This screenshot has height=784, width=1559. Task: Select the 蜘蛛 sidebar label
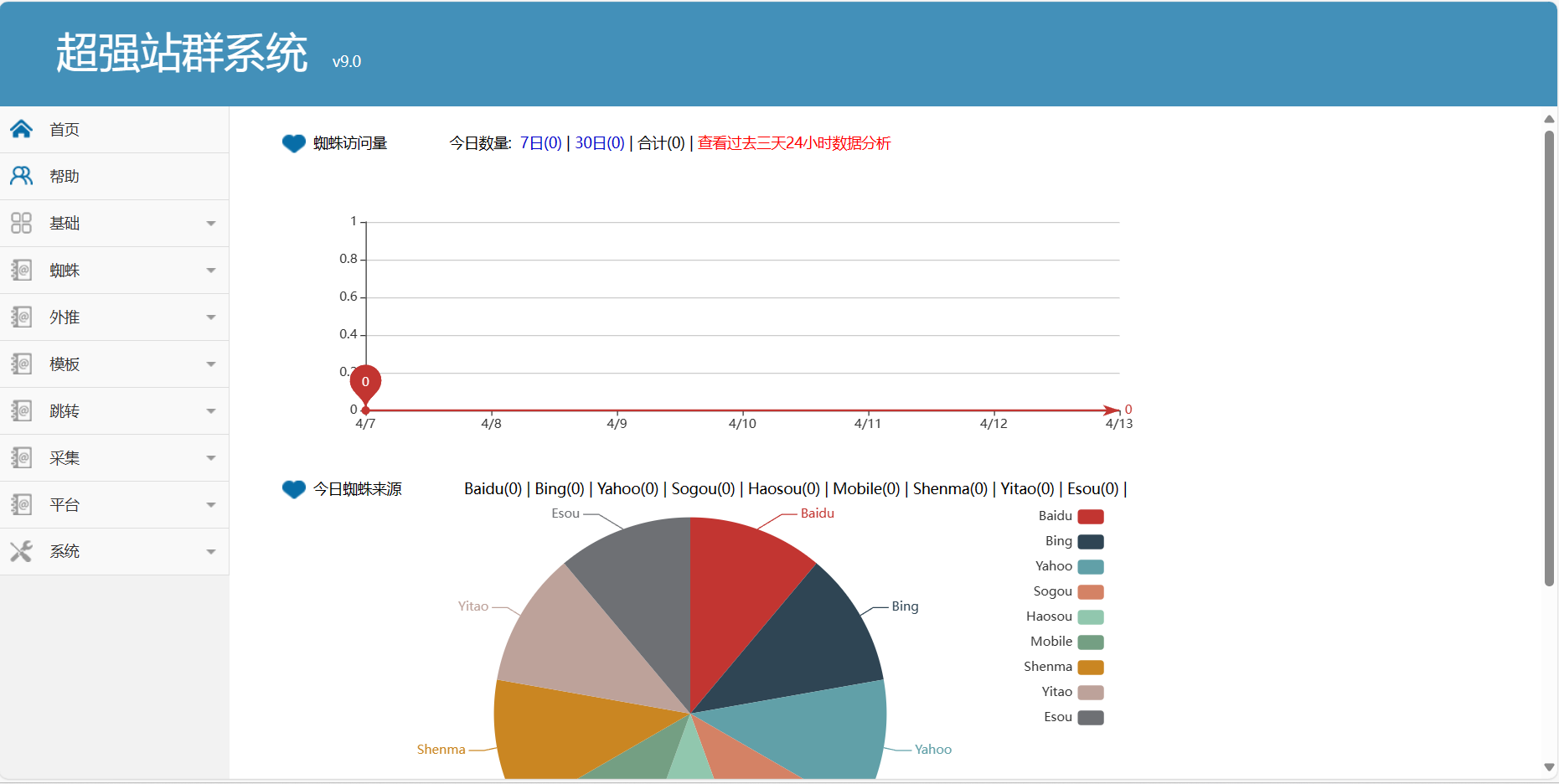click(65, 270)
